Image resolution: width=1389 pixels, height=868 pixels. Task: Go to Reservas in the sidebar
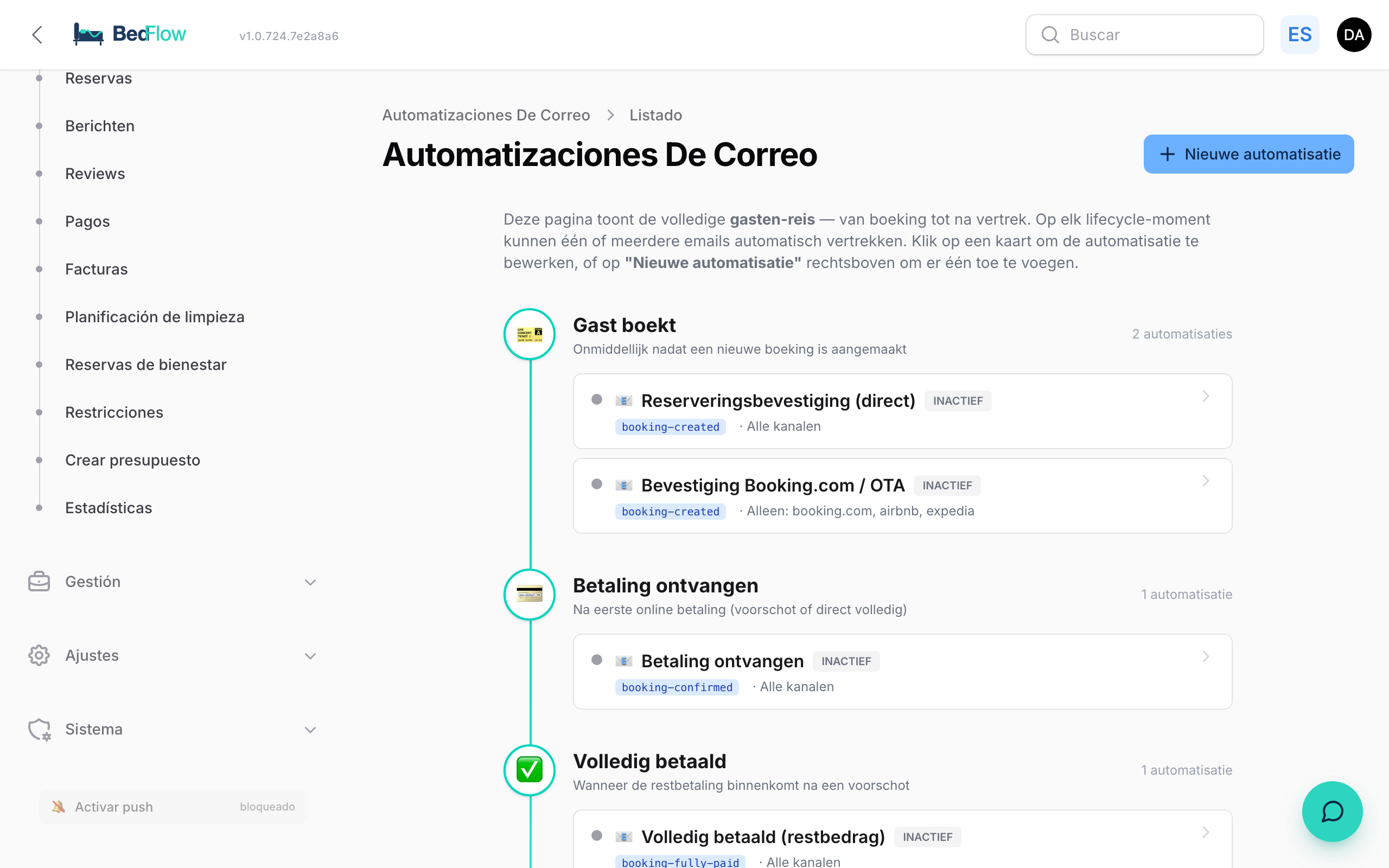[99, 78]
